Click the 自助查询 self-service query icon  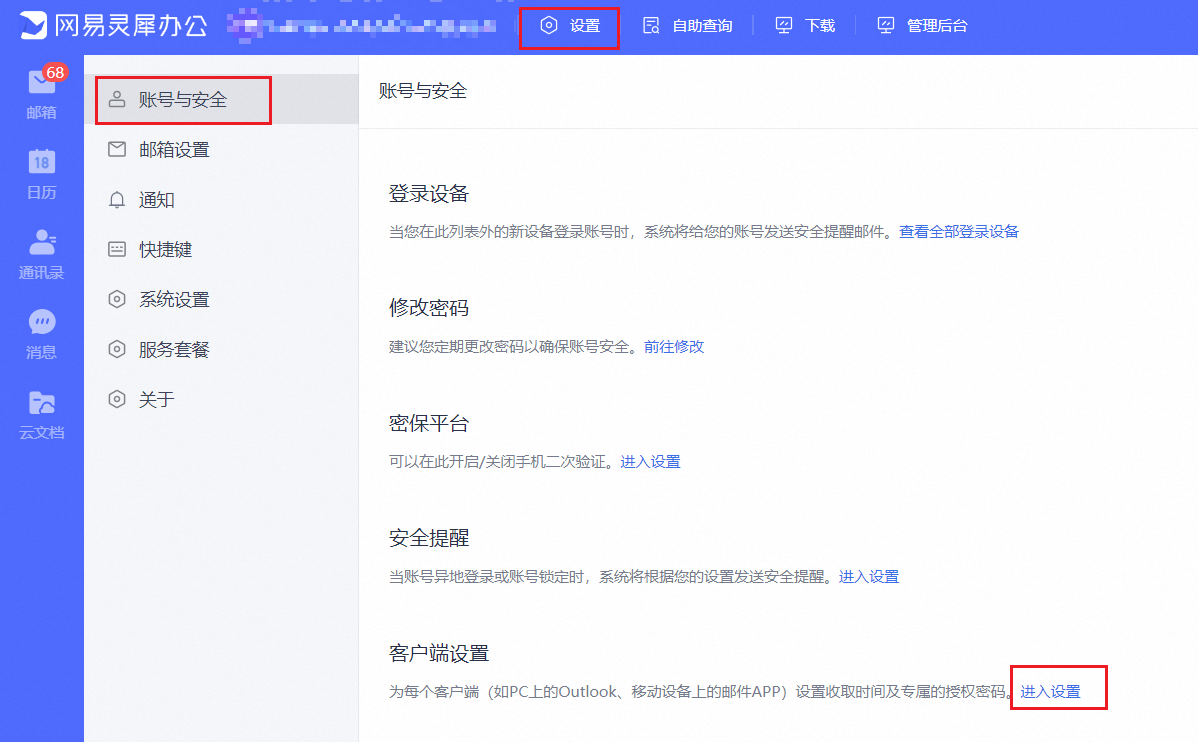click(x=651, y=26)
